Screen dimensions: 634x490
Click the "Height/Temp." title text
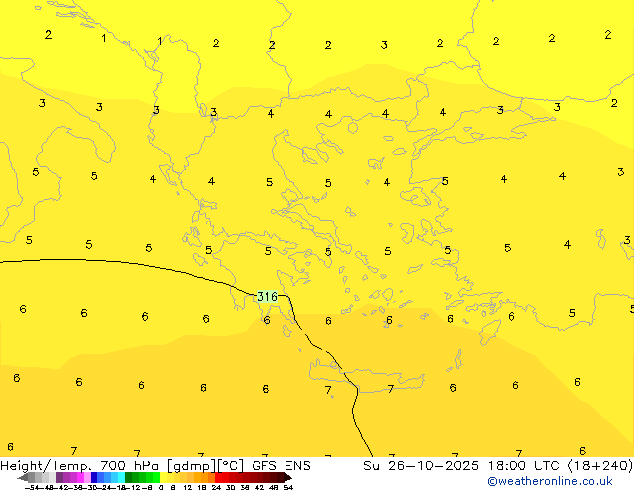click(46, 466)
